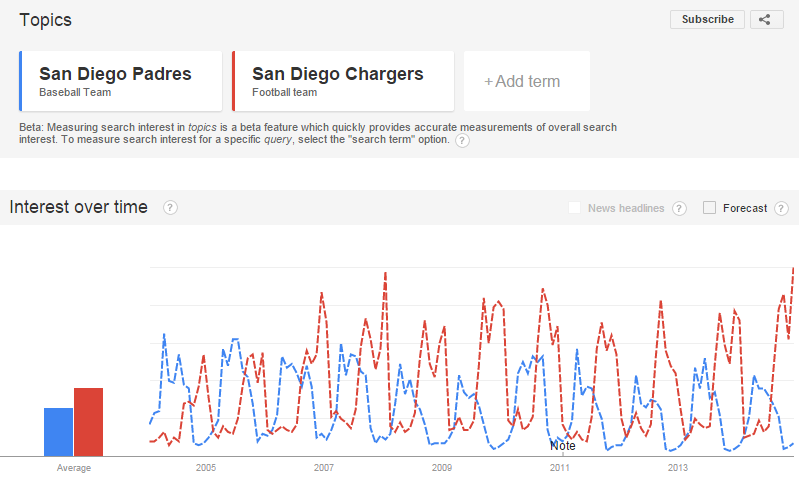
Task: Click the share icon next to Subscribe
Action: click(765, 19)
